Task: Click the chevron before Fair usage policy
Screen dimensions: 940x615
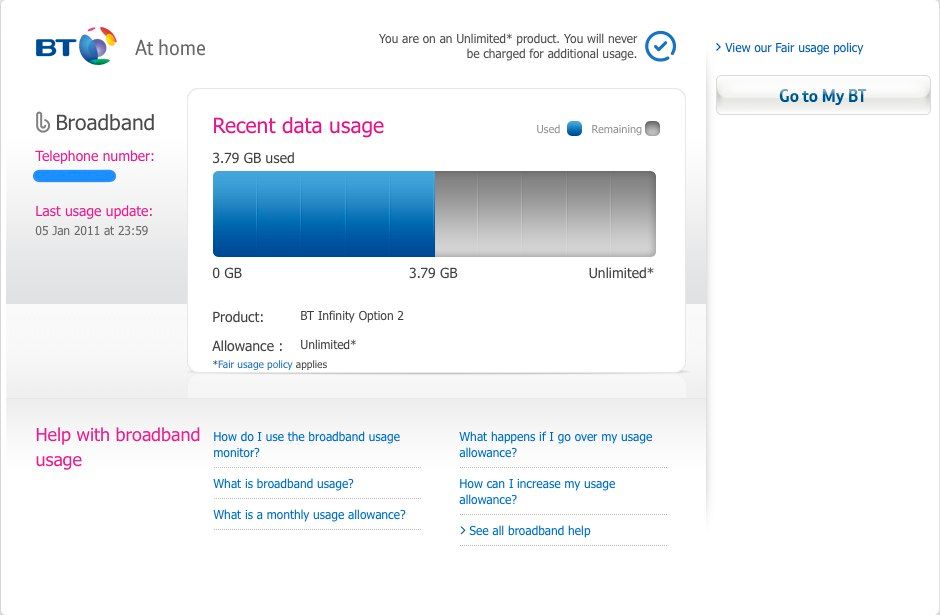Action: (x=718, y=48)
